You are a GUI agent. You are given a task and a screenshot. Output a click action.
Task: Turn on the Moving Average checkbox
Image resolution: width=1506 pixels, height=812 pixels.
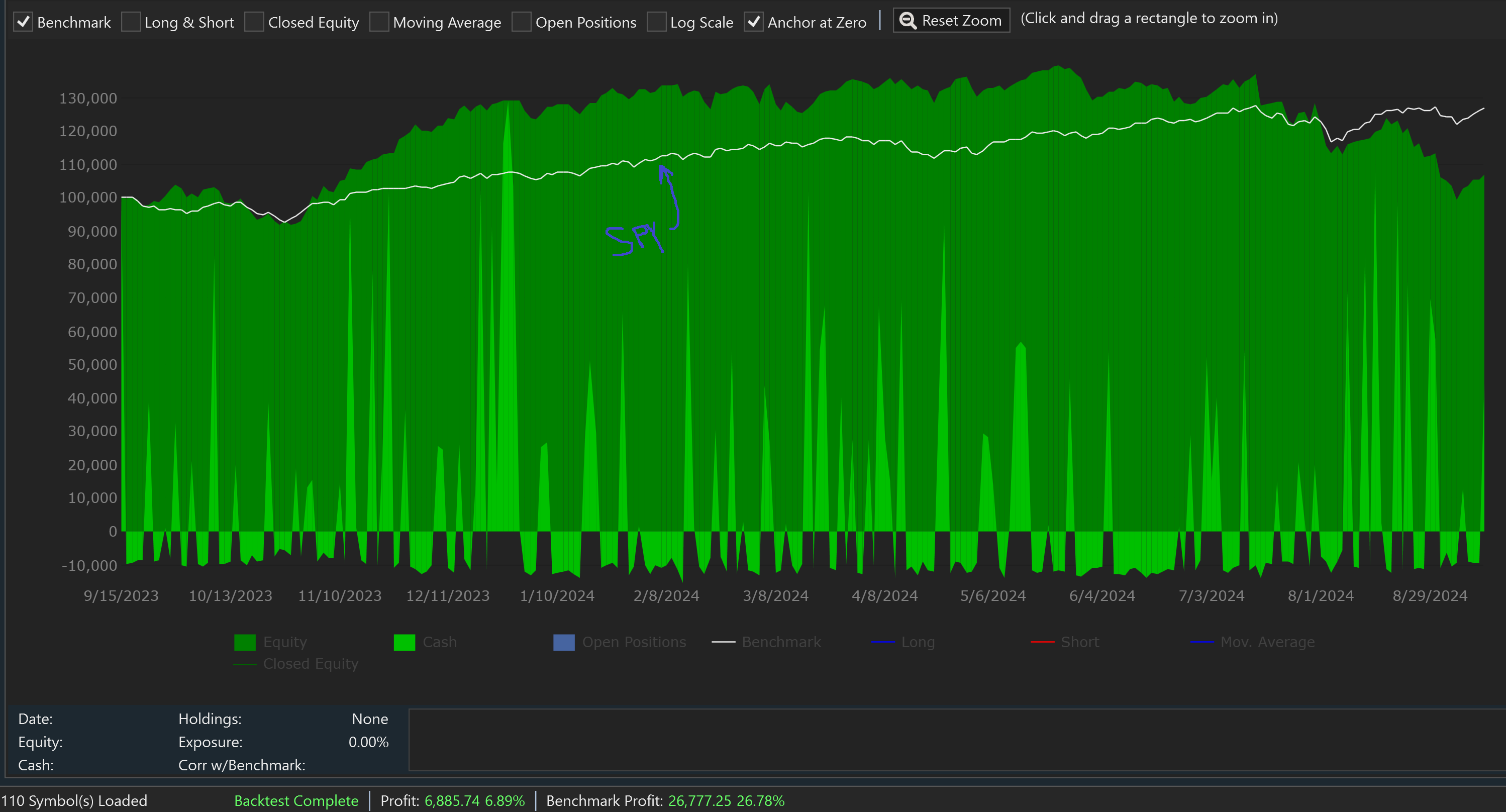pos(379,22)
